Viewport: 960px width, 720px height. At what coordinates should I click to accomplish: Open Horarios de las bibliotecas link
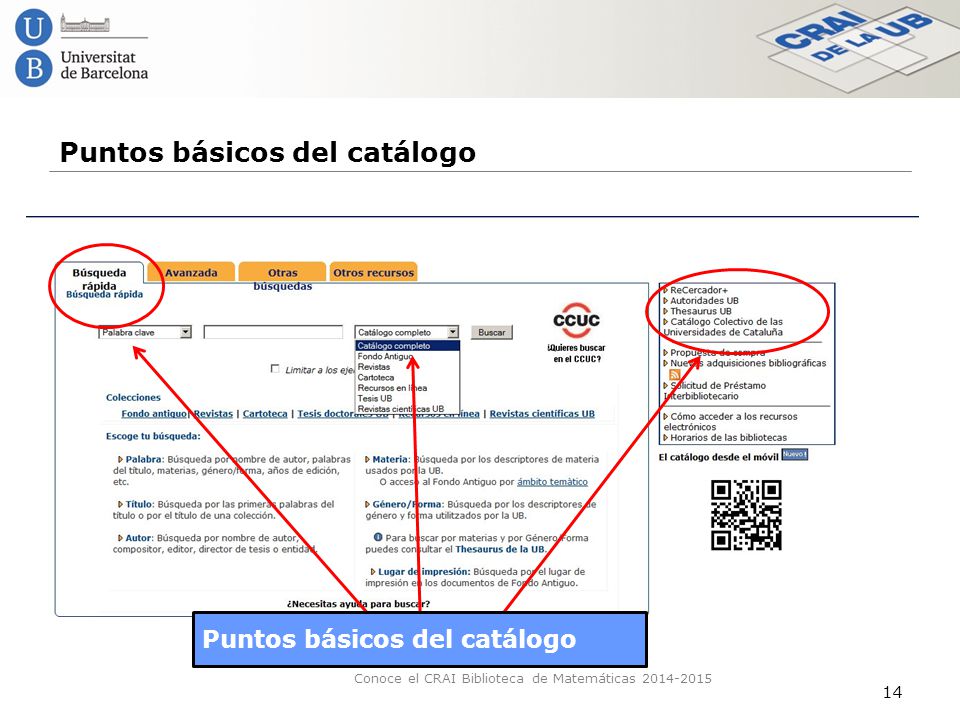coord(729,437)
